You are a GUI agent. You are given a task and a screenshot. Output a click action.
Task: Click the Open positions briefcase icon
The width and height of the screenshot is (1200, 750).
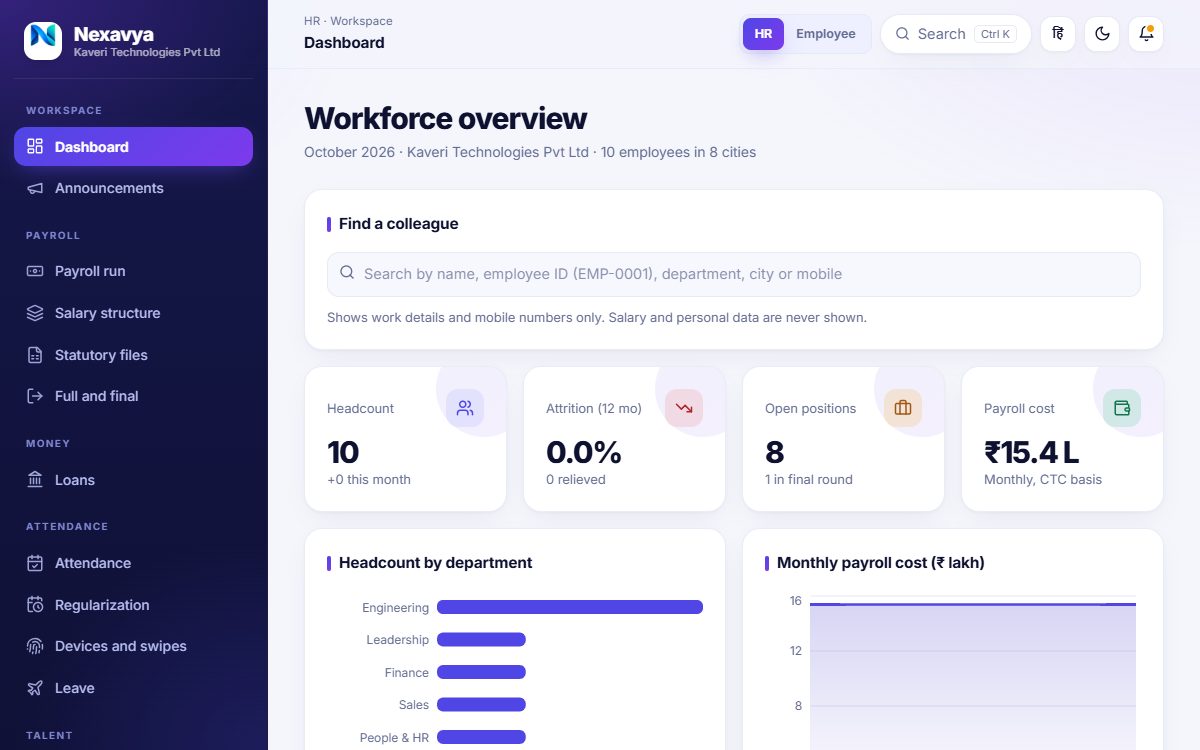[903, 408]
